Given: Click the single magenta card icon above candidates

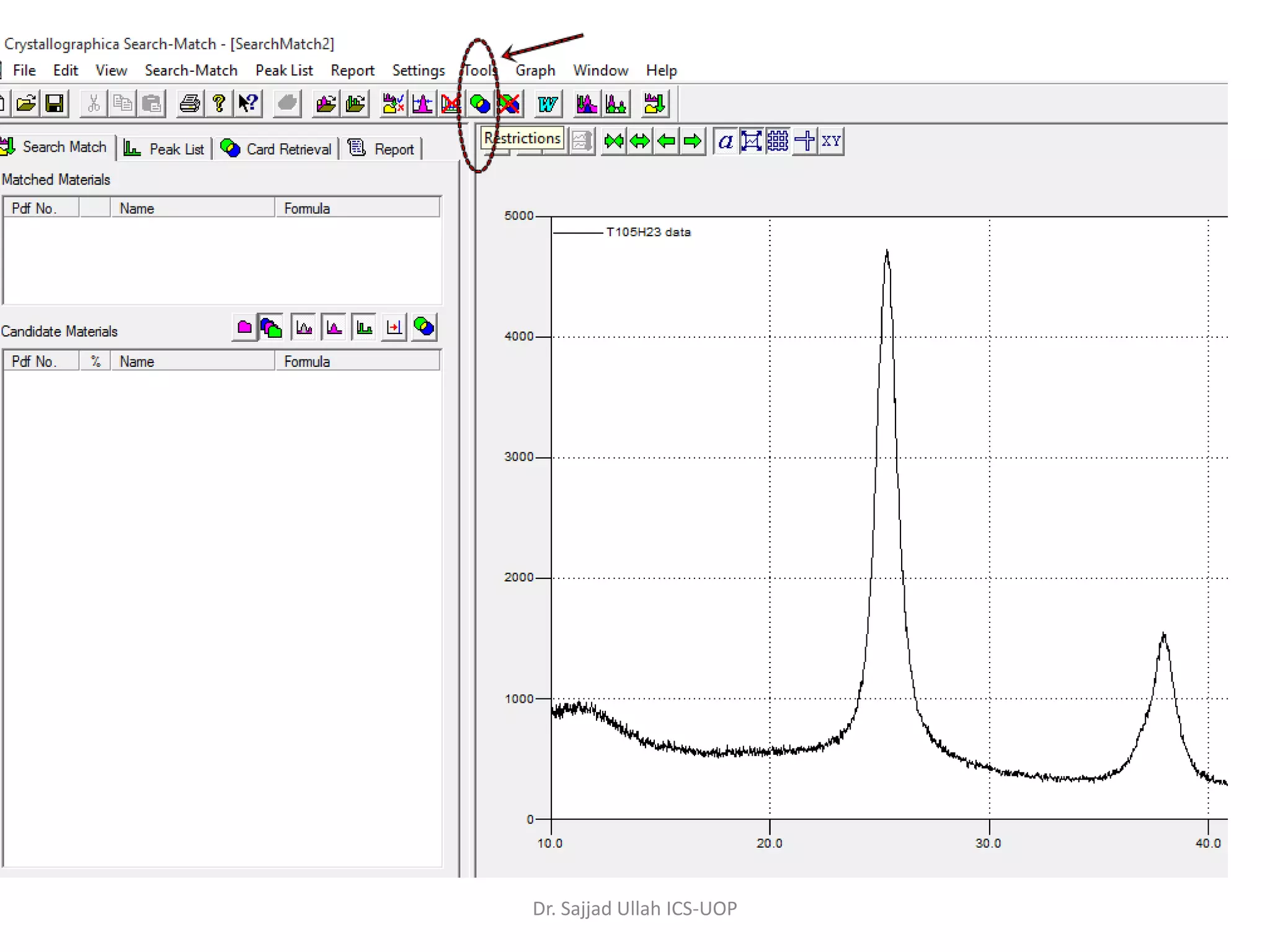Looking at the screenshot, I should pos(244,327).
